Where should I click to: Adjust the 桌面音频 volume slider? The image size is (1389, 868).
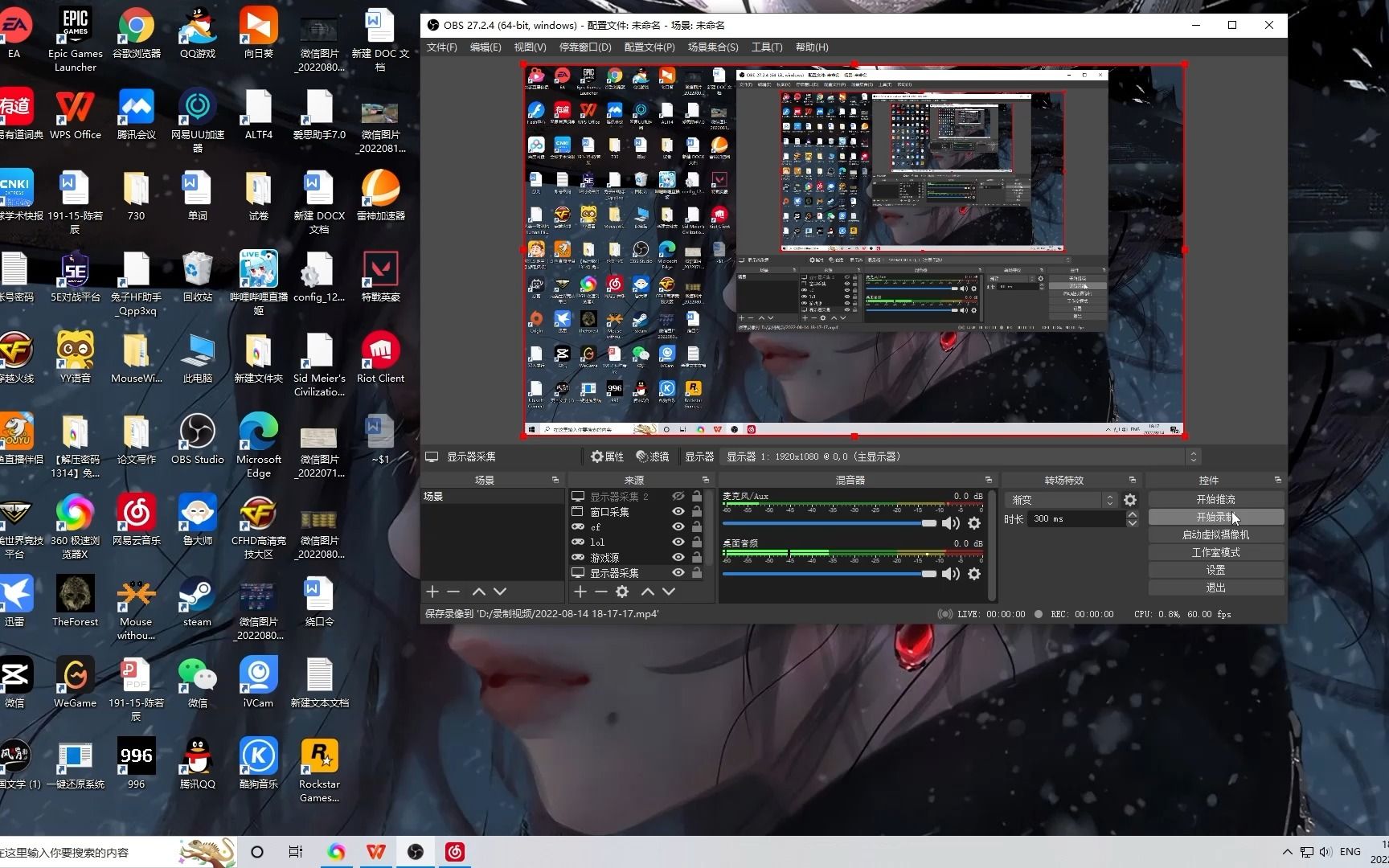830,574
